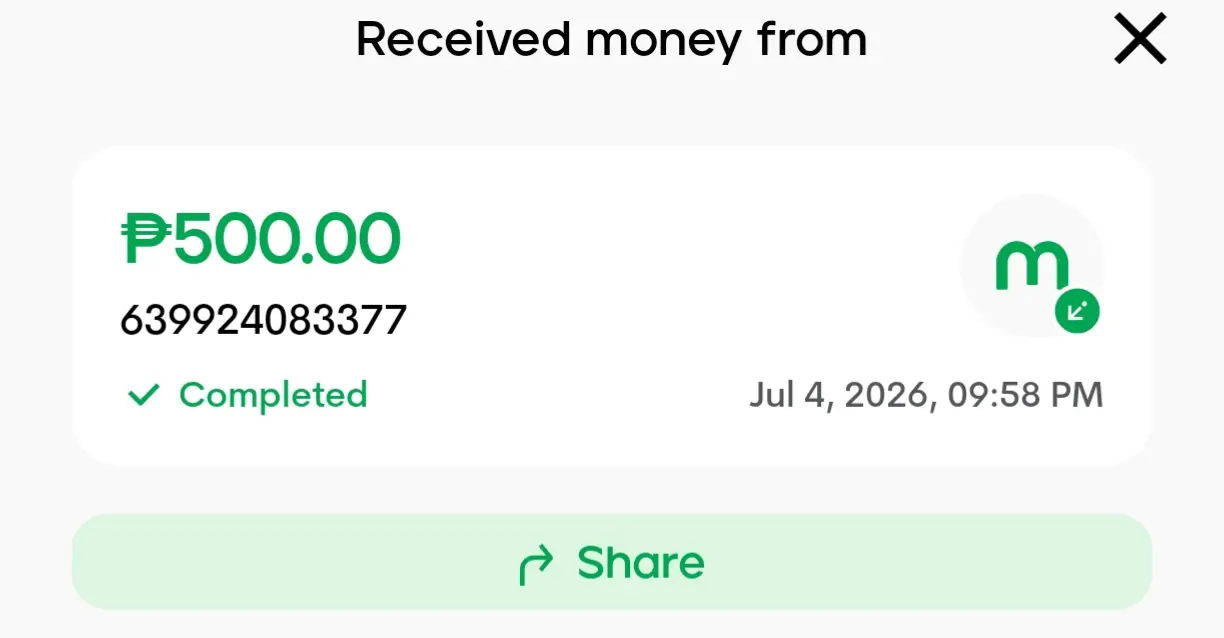Click the ₱500.00 amount
The width and height of the screenshot is (1224, 638).
click(x=261, y=240)
